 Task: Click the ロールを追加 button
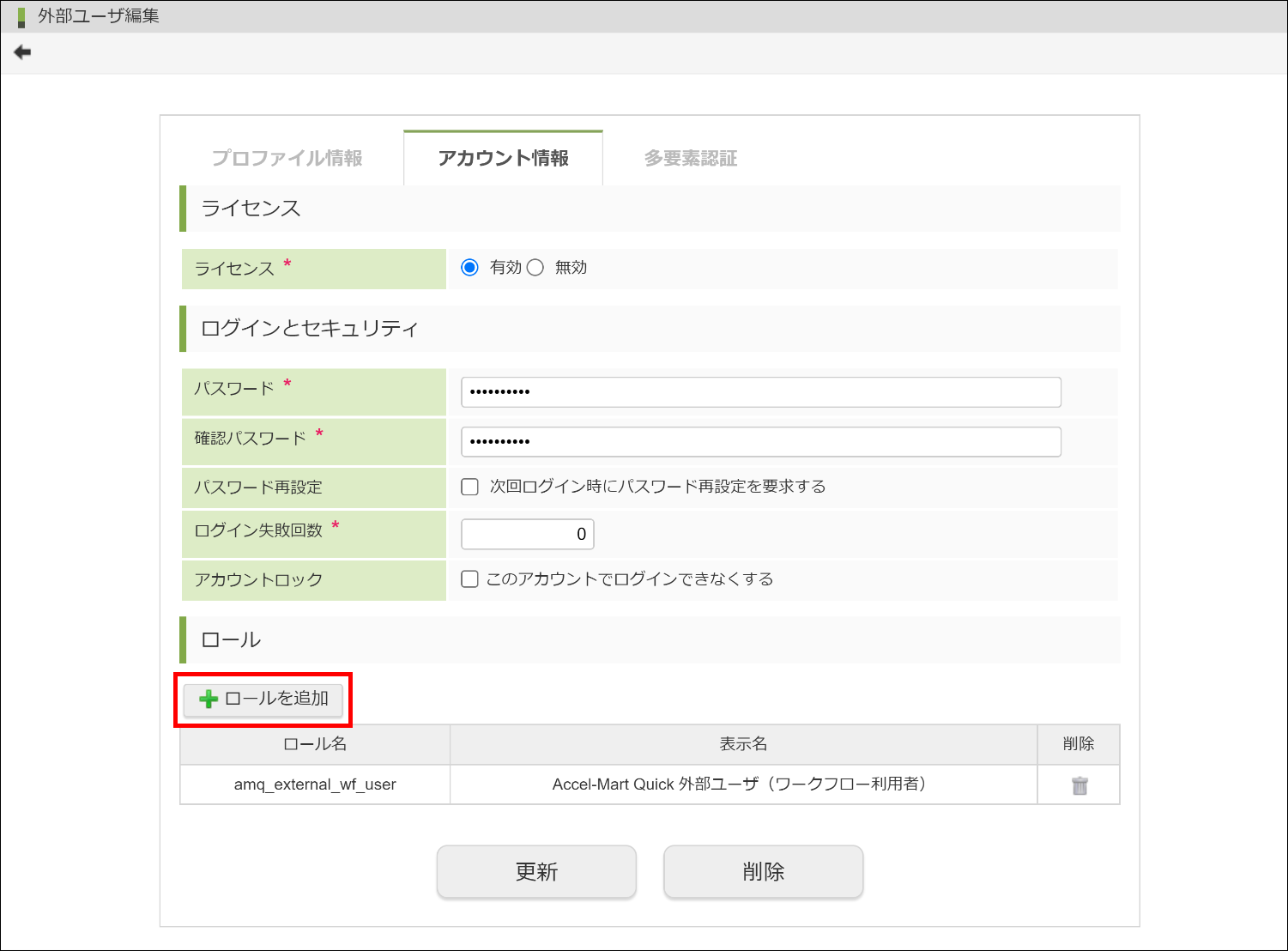point(263,700)
